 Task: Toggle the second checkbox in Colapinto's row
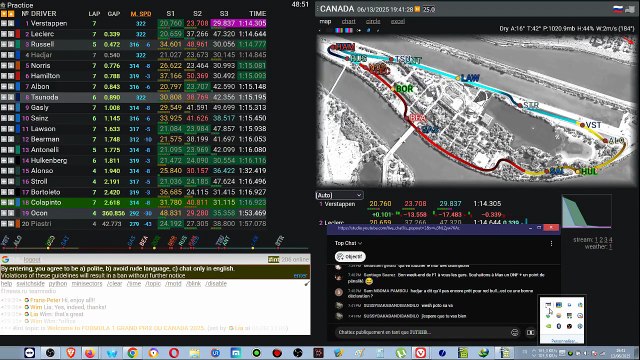[x=11, y=202]
